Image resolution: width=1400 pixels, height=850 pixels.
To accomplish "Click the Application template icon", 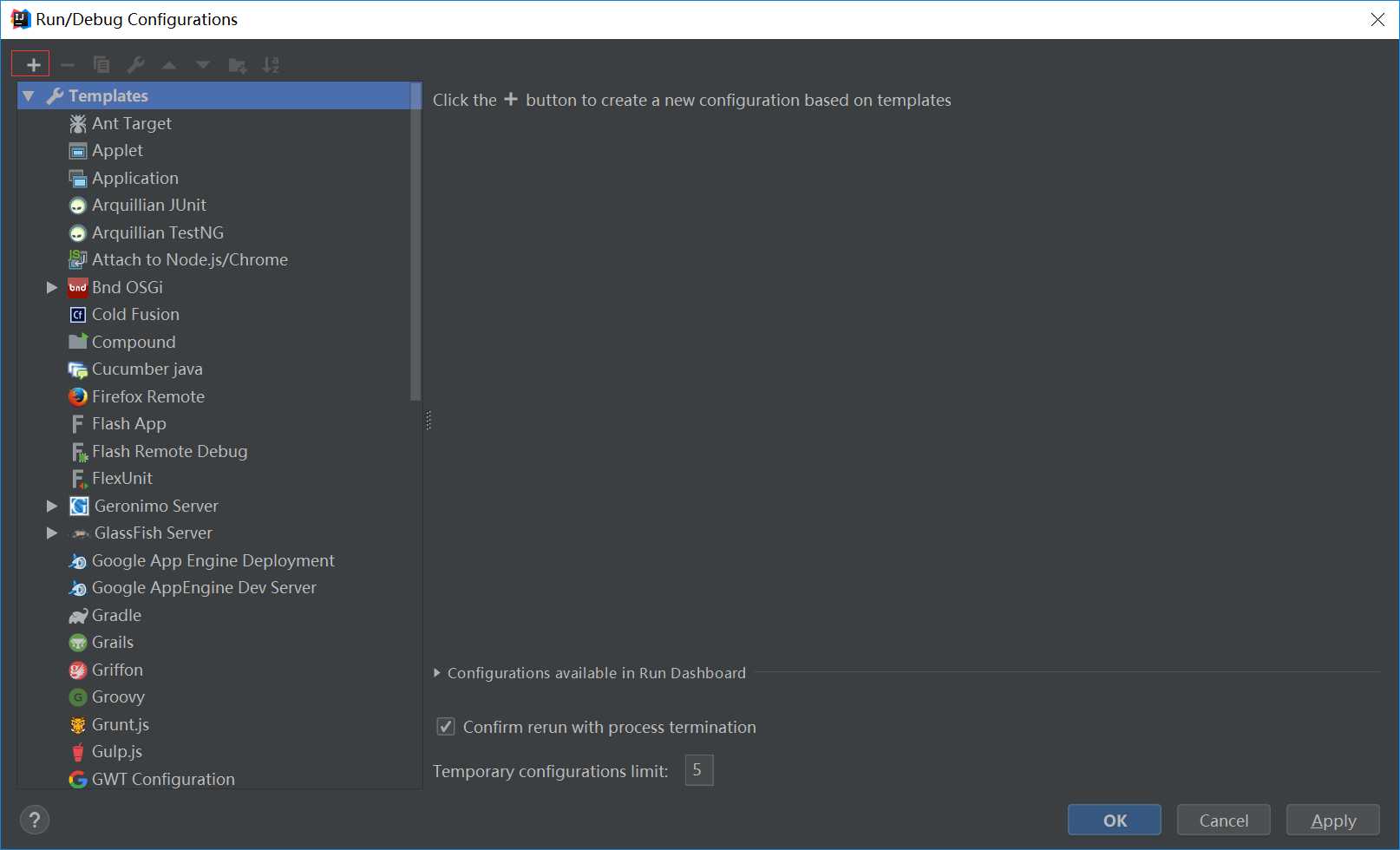I will coord(78,179).
